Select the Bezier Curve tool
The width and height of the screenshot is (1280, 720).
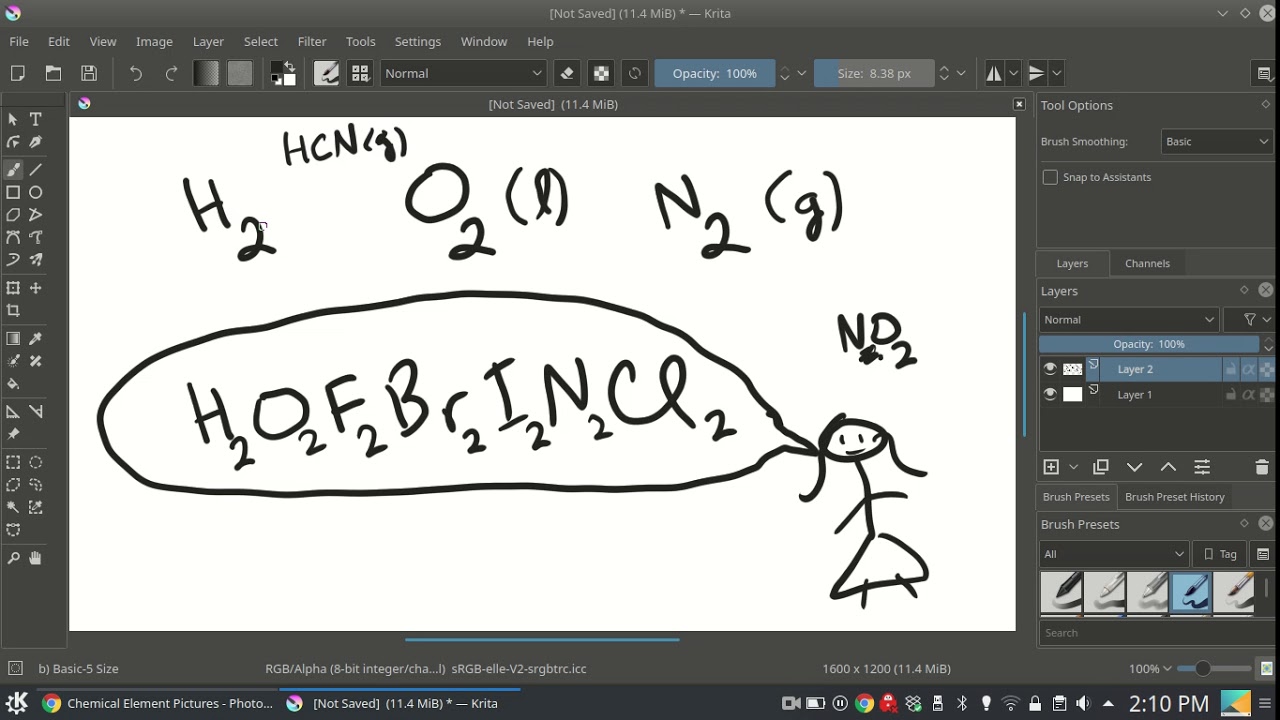point(13,237)
